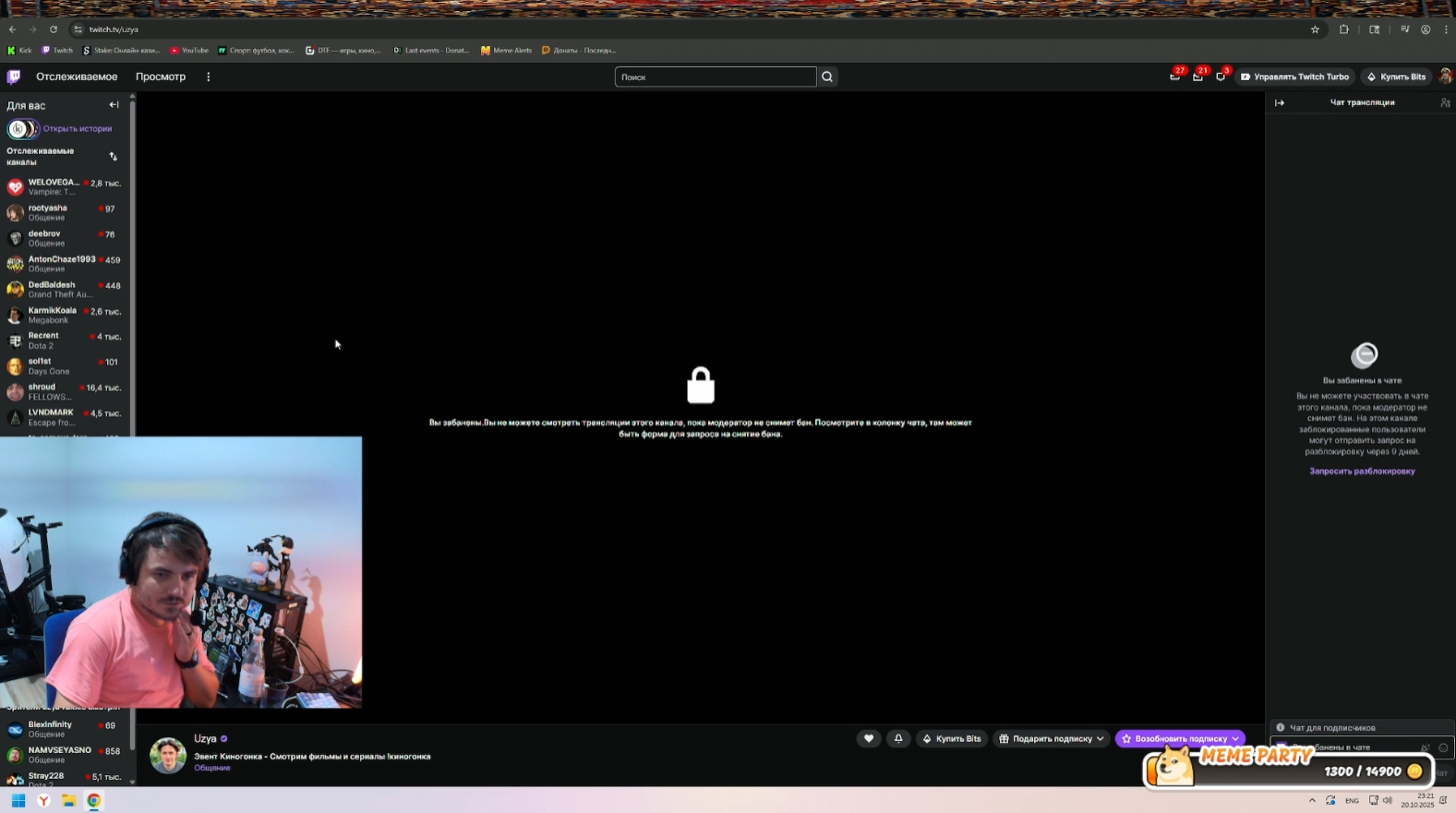Open File Explorer from the taskbar
1456x813 pixels.
[68, 800]
